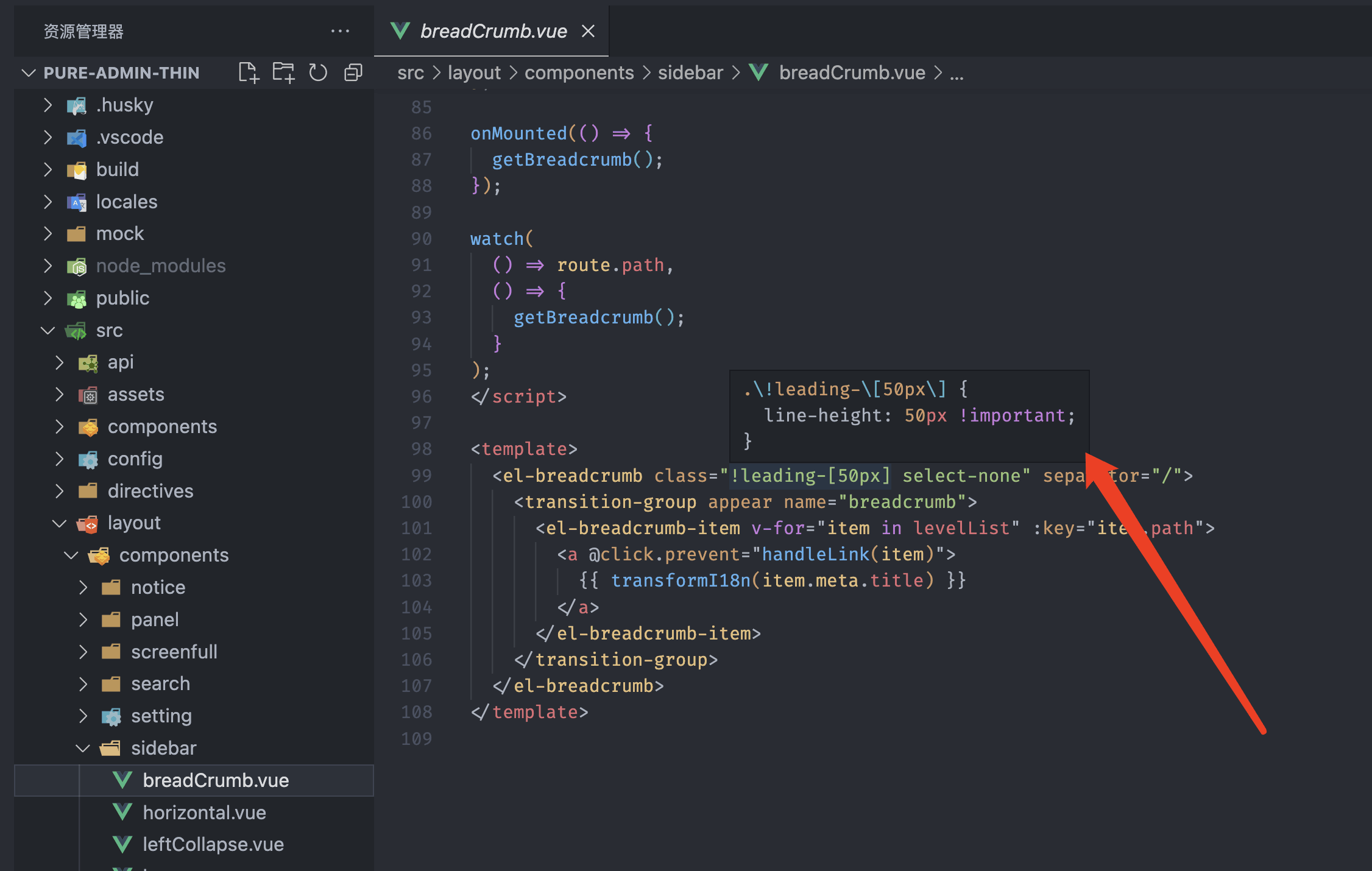This screenshot has height=871, width=1372.
Task: Expand the build folder chevron
Action: click(48, 169)
